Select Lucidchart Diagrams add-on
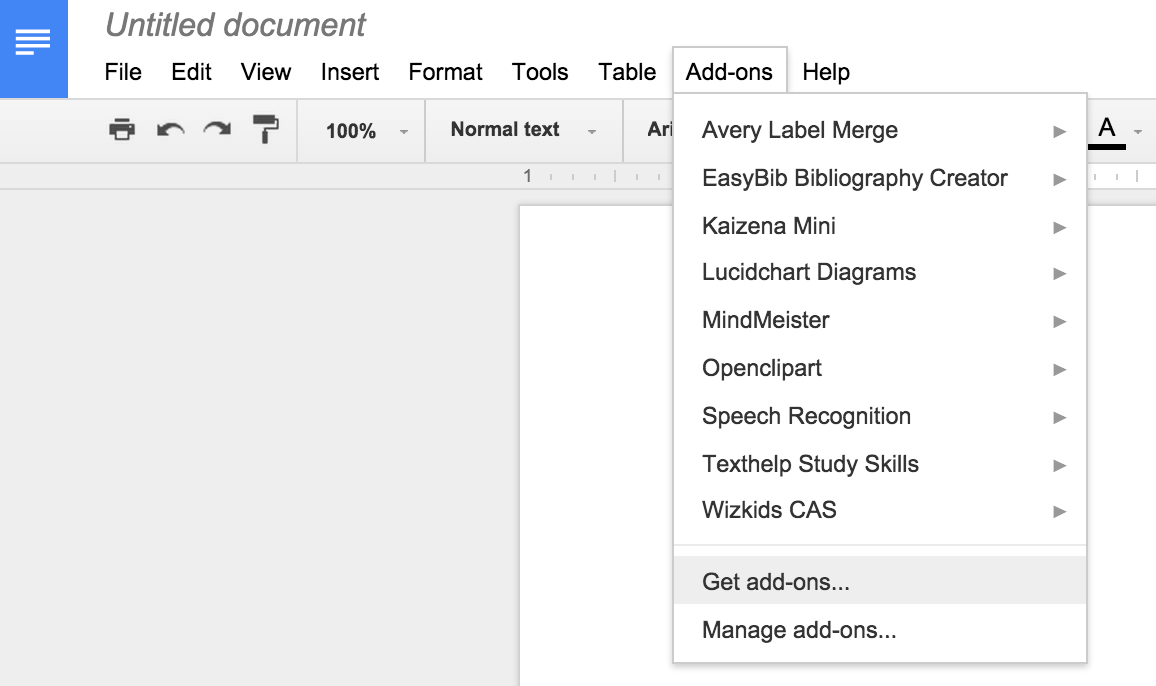This screenshot has width=1156, height=686. pos(880,273)
